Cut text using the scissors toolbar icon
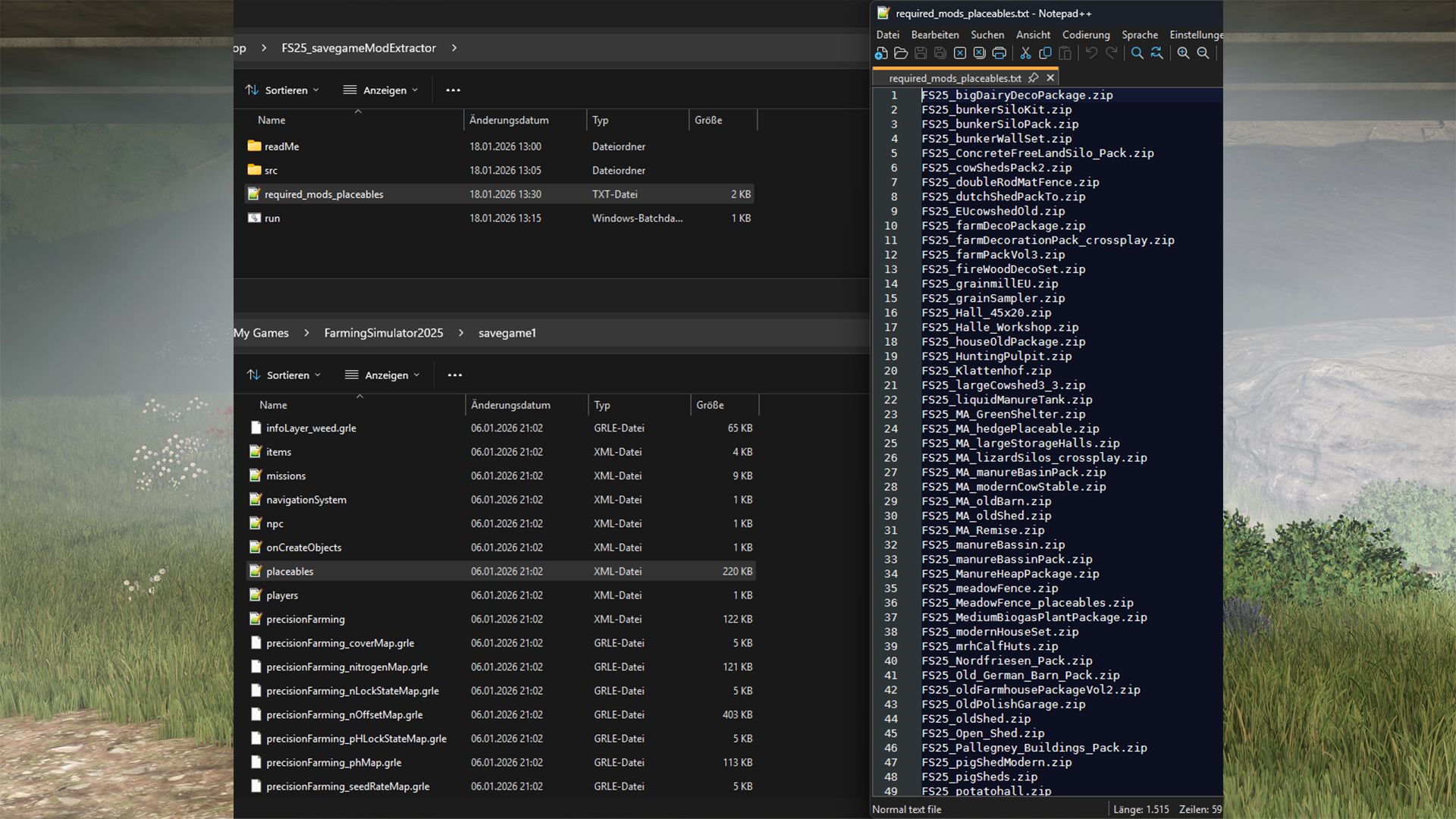The image size is (1456, 819). [1025, 53]
